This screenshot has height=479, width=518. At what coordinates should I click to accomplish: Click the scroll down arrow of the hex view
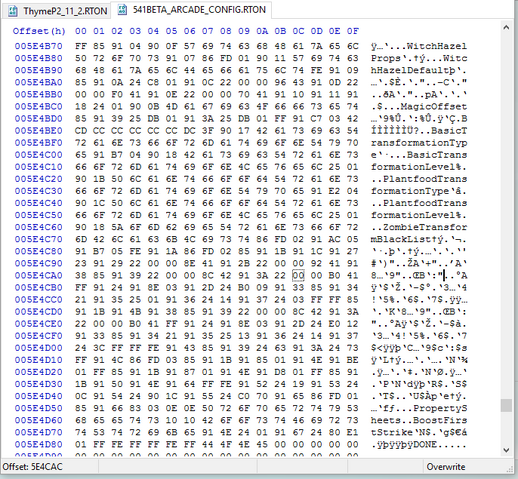[506, 450]
